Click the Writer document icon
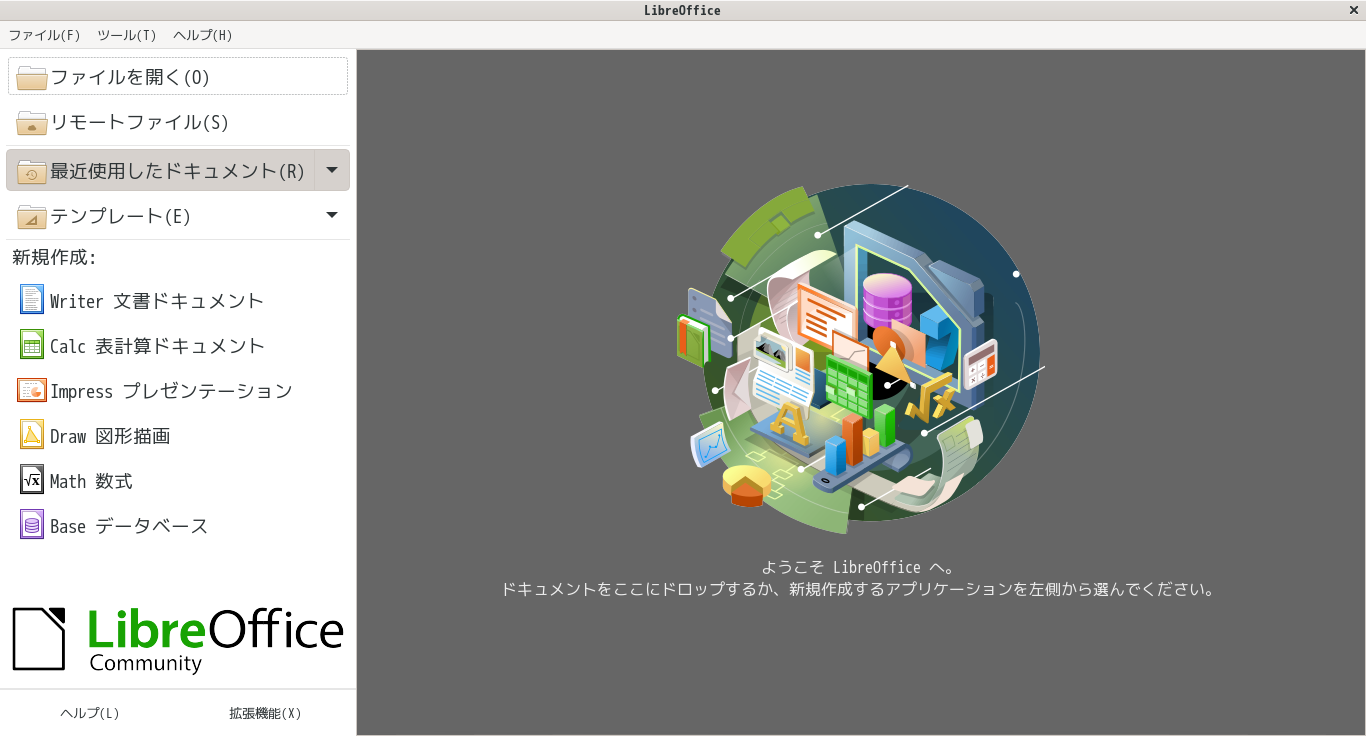 (x=32, y=300)
